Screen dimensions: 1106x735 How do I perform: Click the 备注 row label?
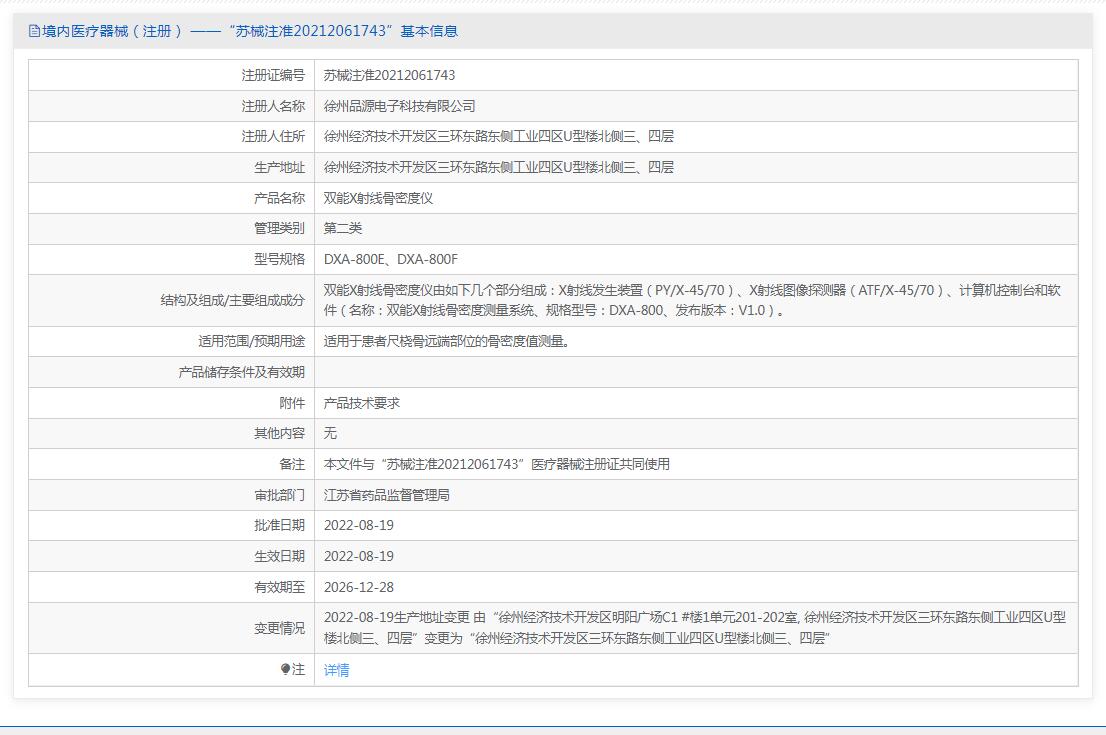tap(292, 464)
